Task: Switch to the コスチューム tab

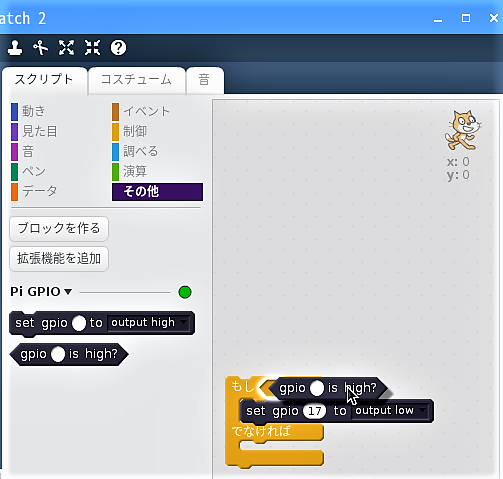Action: (136, 80)
